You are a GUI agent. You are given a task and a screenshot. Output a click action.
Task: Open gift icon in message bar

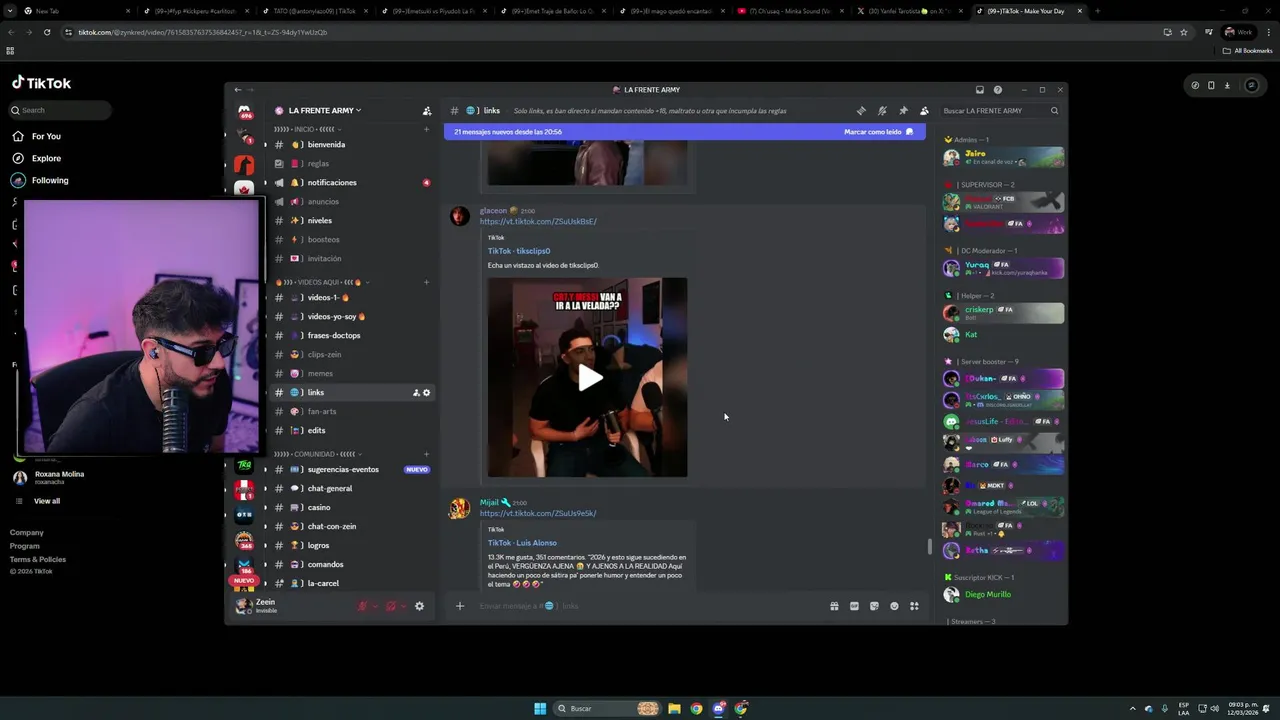pos(834,606)
